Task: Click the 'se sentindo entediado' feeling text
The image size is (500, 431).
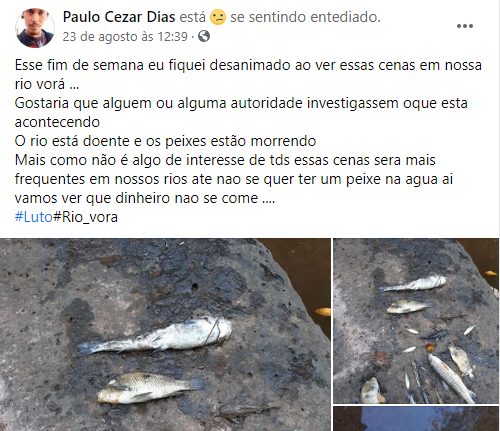Action: [x=305, y=17]
